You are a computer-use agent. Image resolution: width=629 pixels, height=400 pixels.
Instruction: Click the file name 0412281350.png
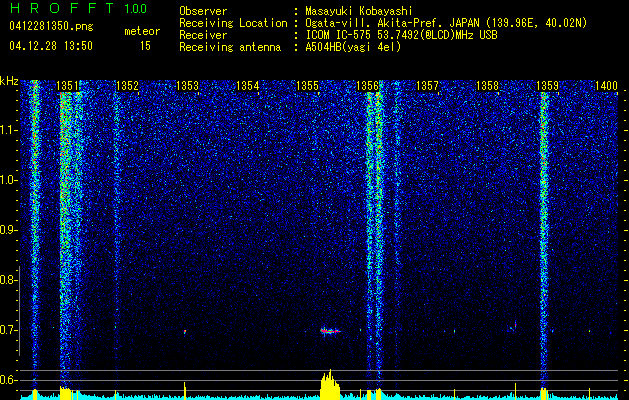(x=51, y=26)
